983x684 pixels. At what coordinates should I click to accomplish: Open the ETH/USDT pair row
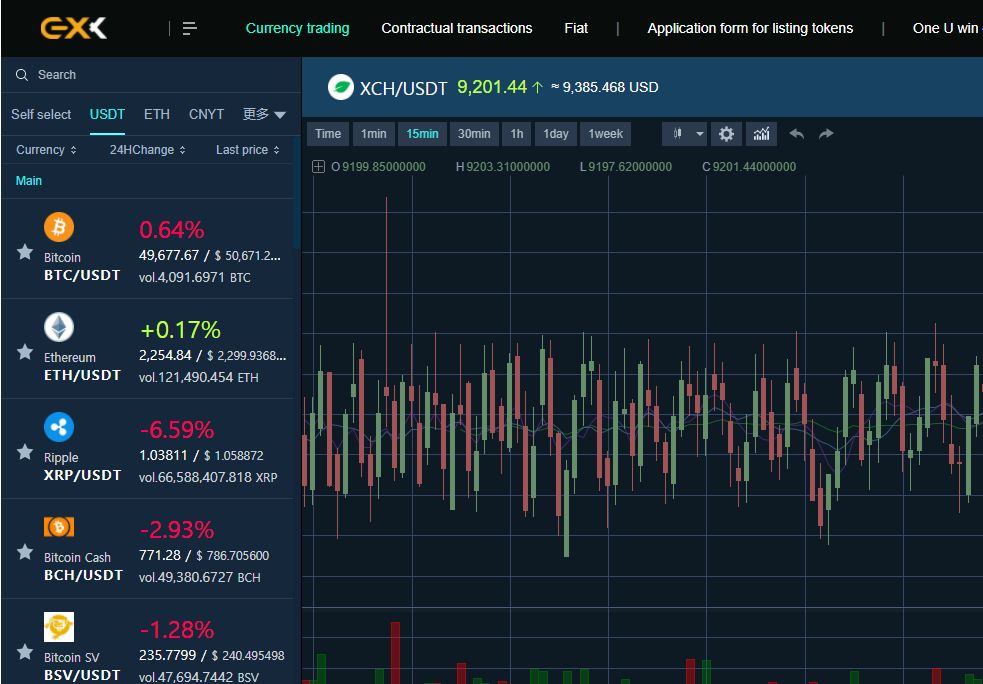[148, 349]
